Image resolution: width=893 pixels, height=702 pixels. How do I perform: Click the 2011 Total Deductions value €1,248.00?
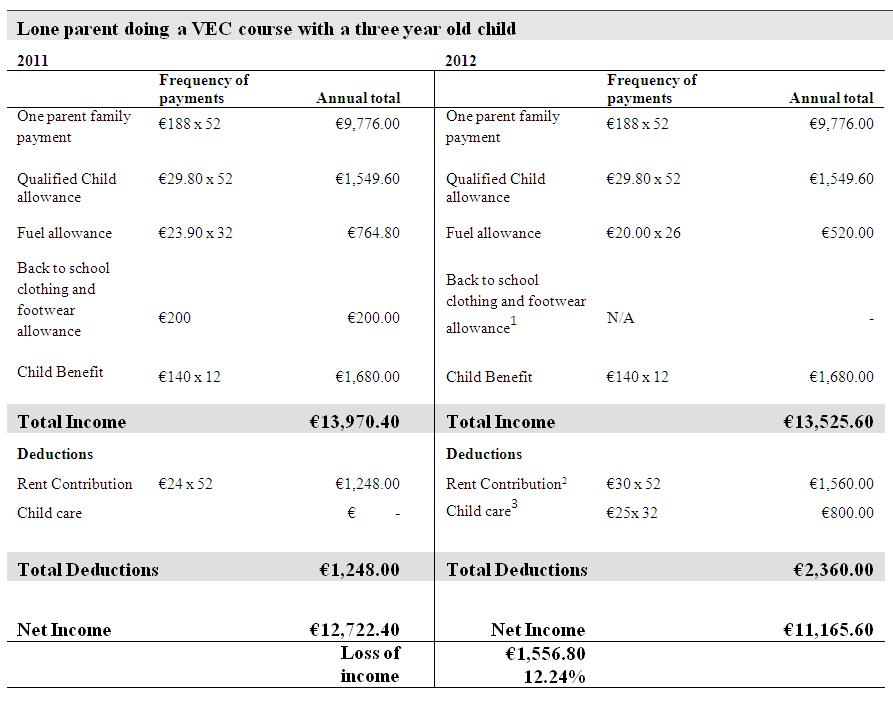pos(359,569)
